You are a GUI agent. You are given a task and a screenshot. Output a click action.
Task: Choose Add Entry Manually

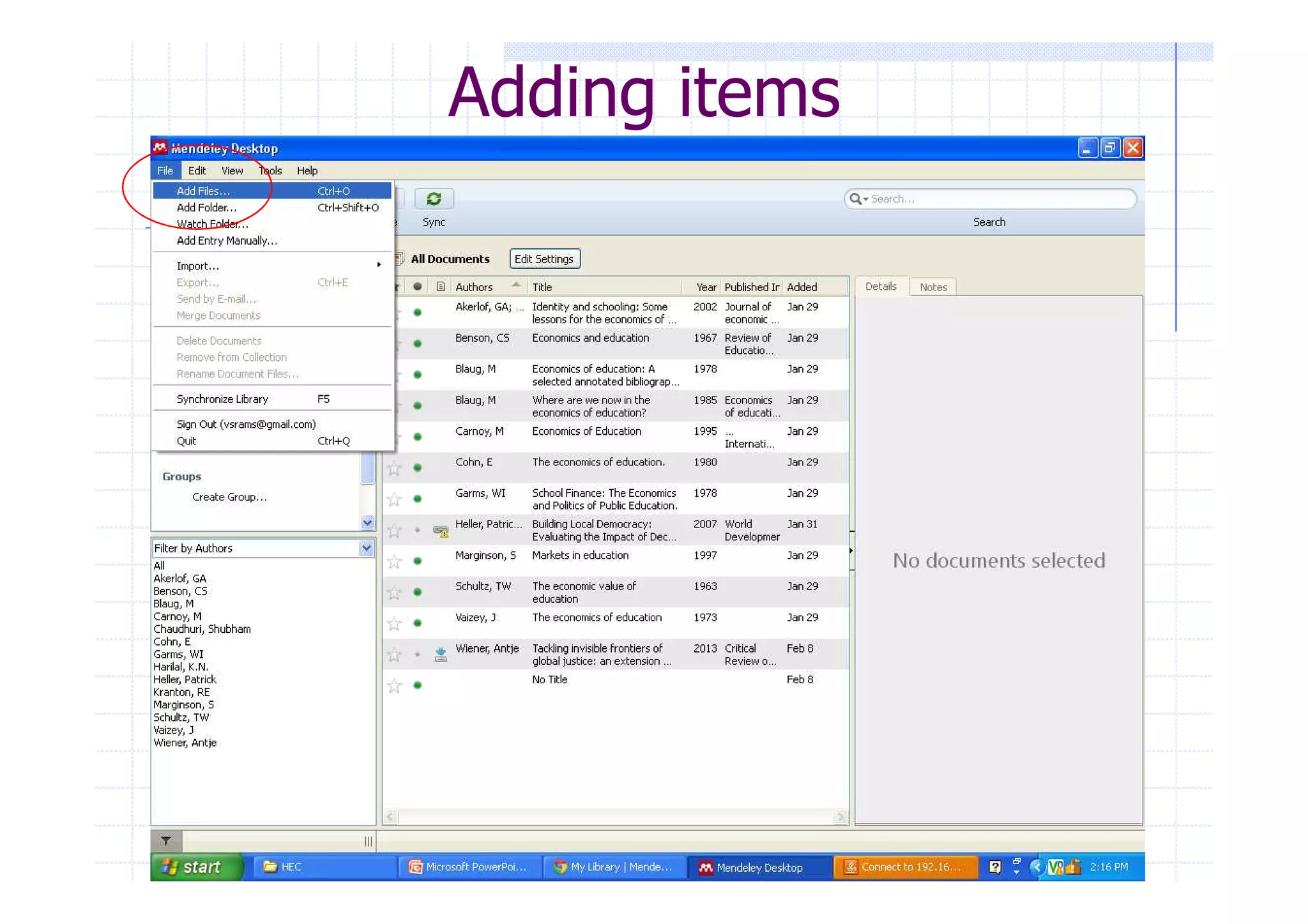(x=272, y=240)
